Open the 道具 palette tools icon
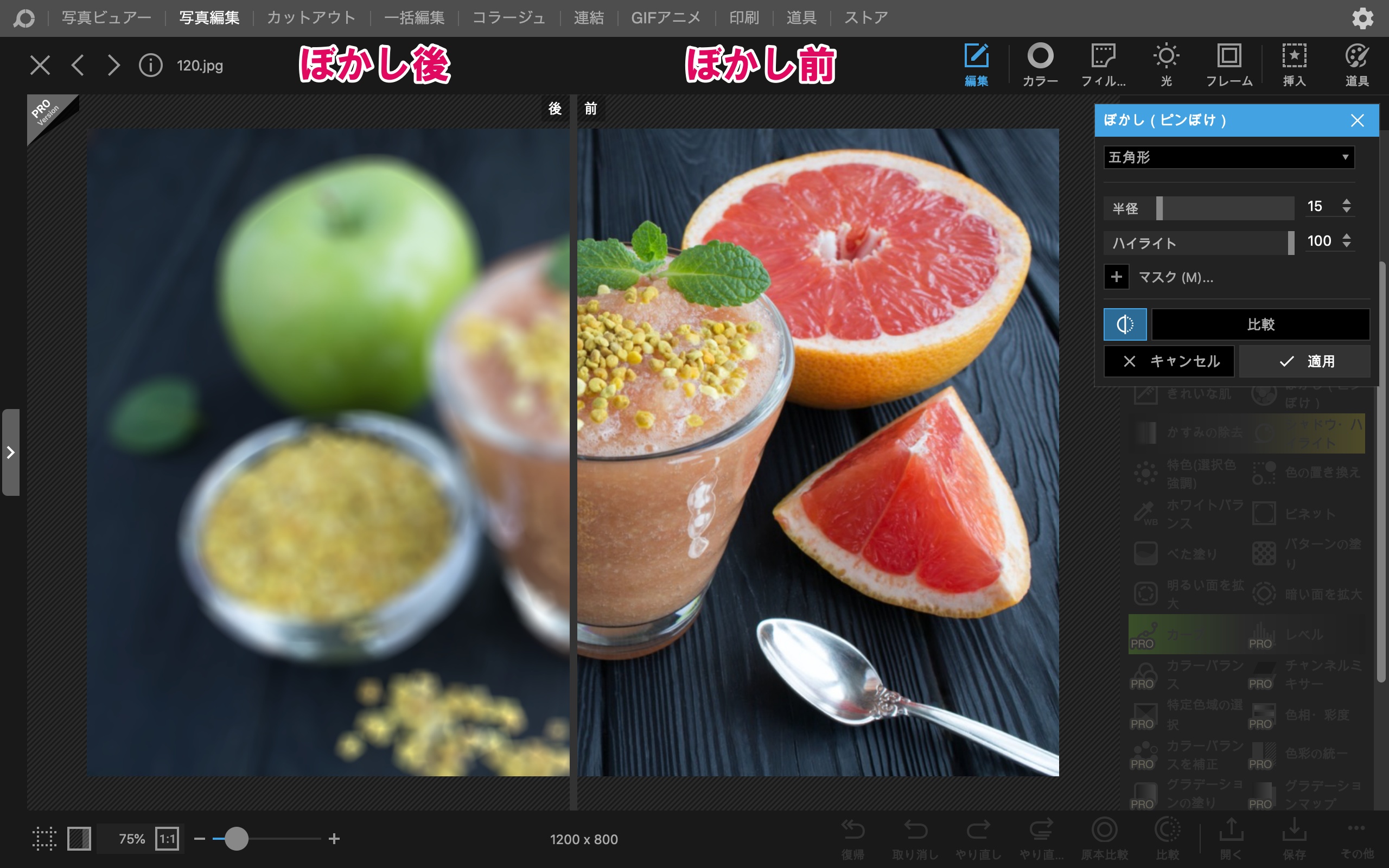Image resolution: width=1389 pixels, height=868 pixels. (x=1357, y=65)
